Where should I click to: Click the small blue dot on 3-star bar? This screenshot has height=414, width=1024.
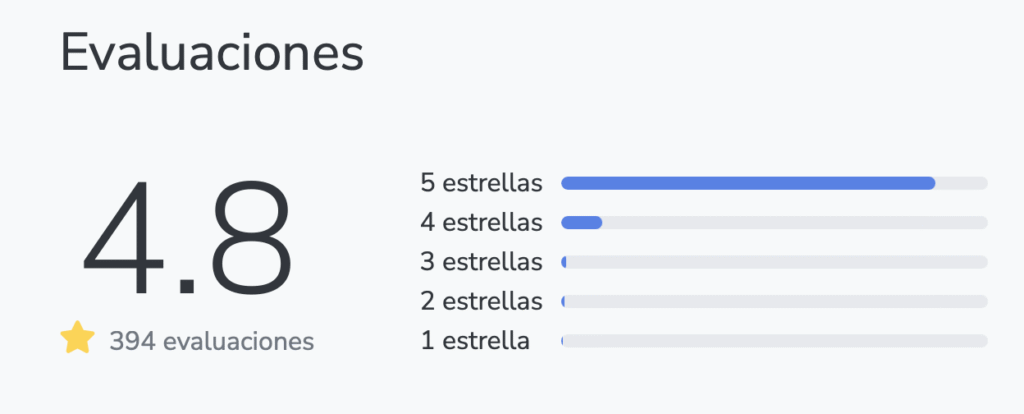click(564, 262)
